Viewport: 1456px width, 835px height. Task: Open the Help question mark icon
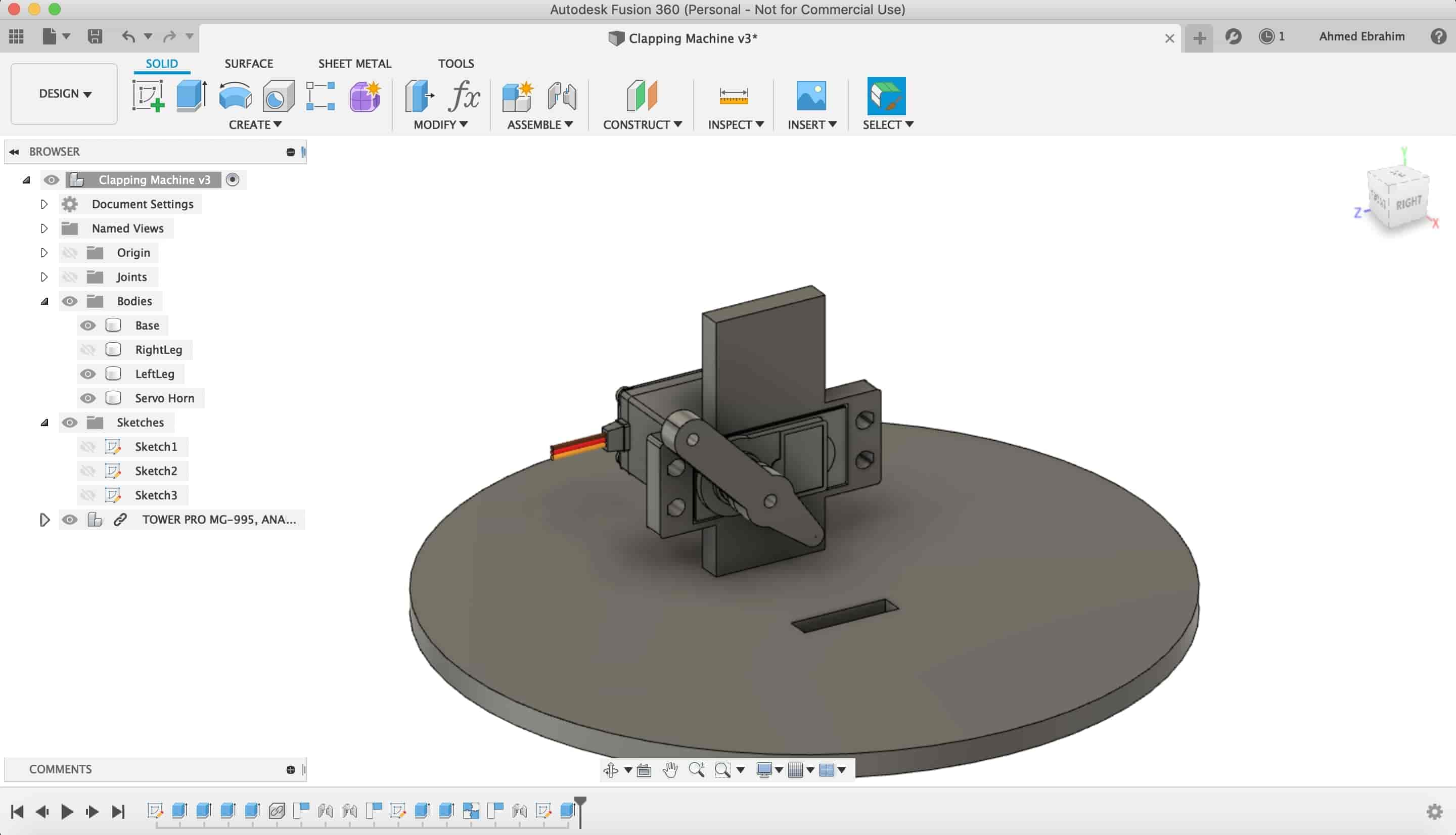click(x=1438, y=37)
